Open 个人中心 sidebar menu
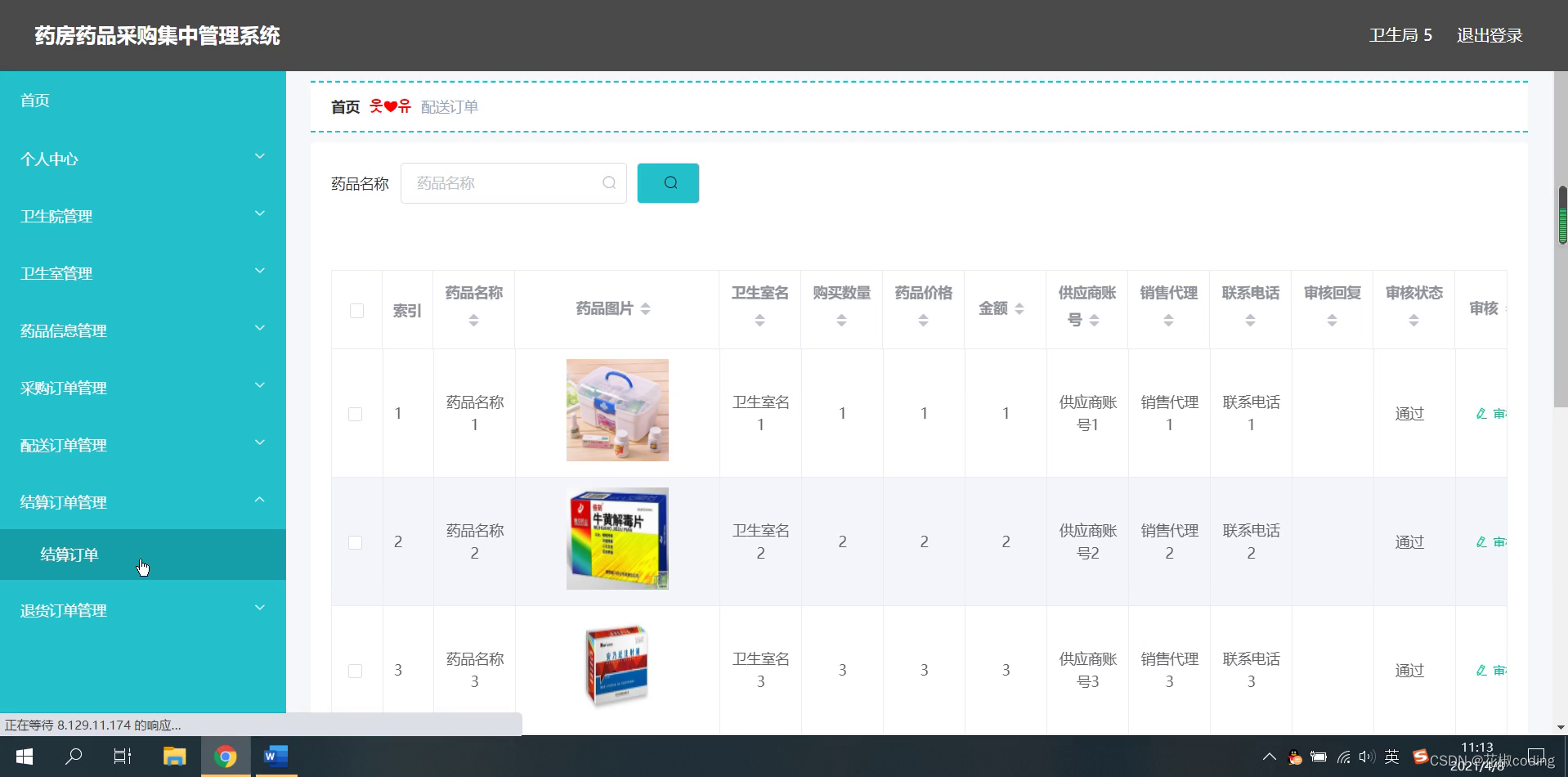 (x=143, y=159)
